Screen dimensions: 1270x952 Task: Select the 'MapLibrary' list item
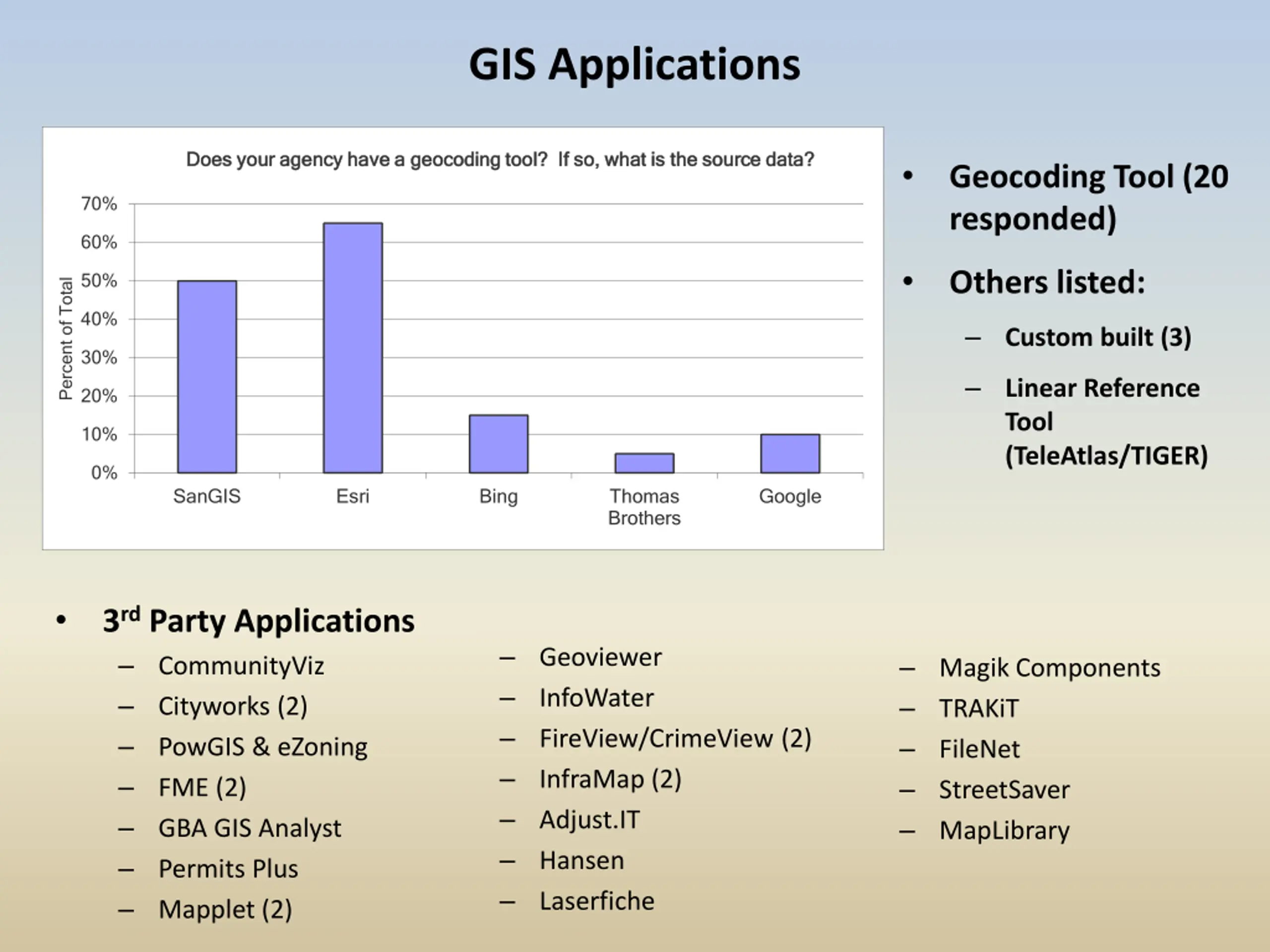pos(1005,831)
